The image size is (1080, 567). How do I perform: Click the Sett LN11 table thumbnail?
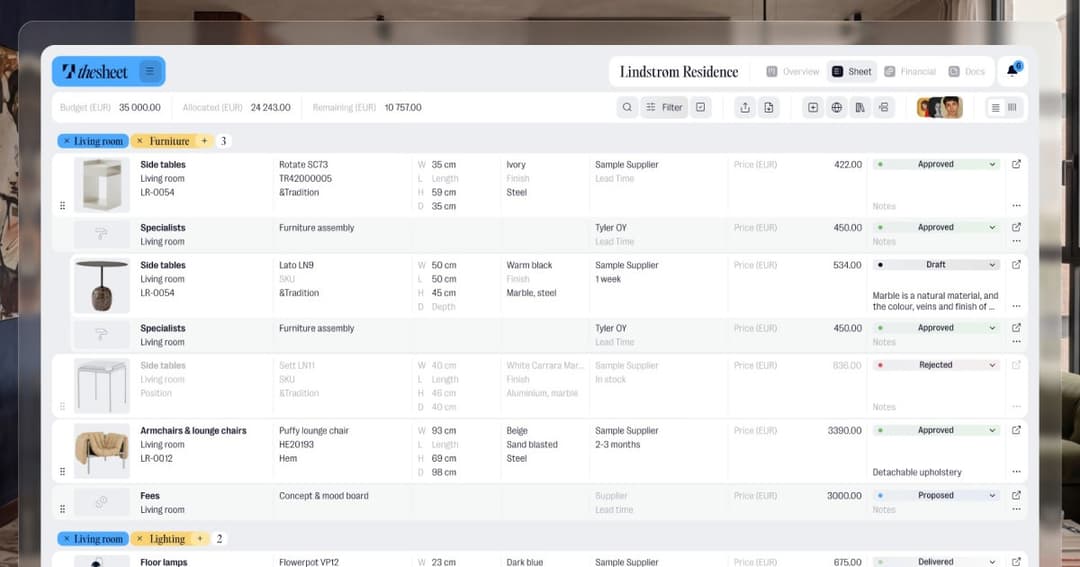(101, 386)
